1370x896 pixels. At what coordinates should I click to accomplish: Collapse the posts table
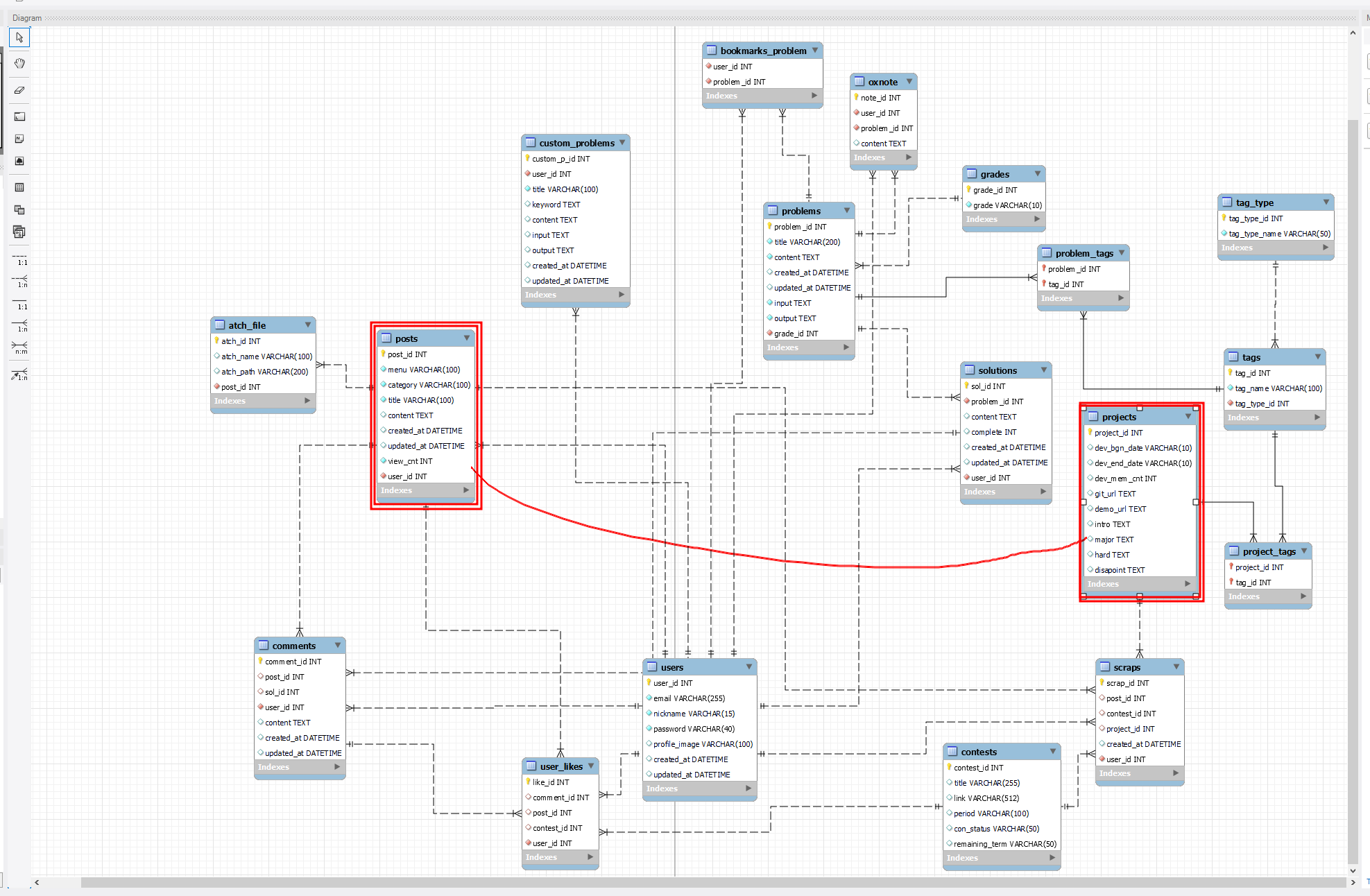point(467,338)
